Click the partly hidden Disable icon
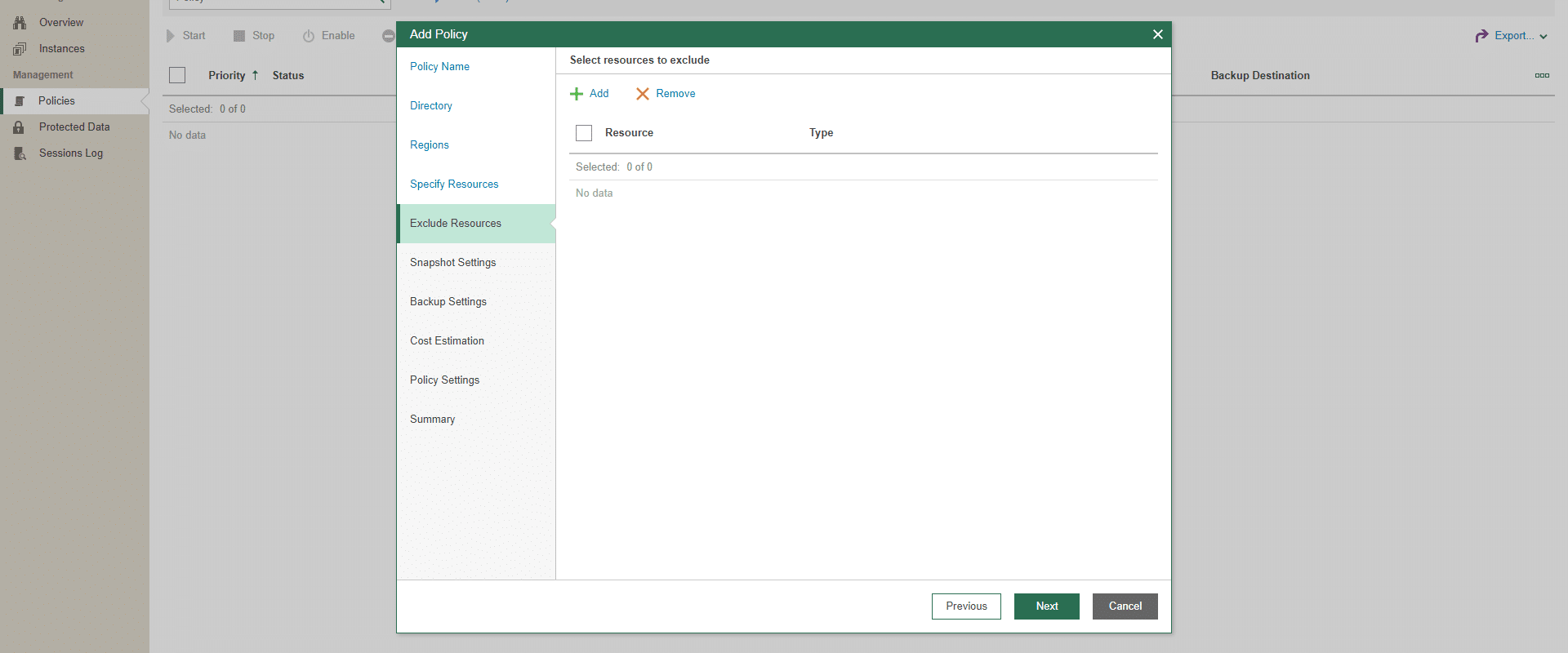 (x=389, y=36)
